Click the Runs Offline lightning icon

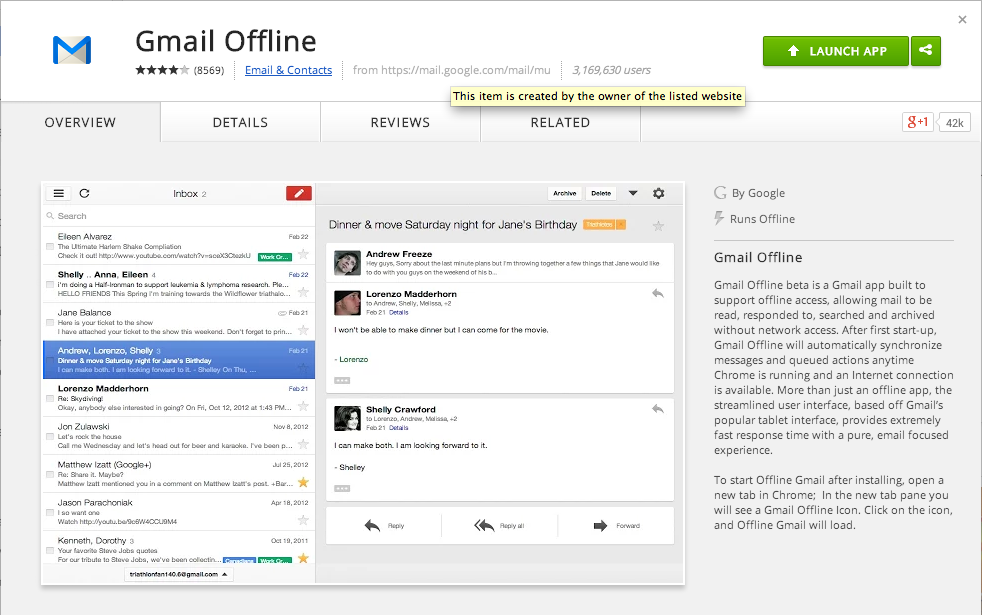719,218
